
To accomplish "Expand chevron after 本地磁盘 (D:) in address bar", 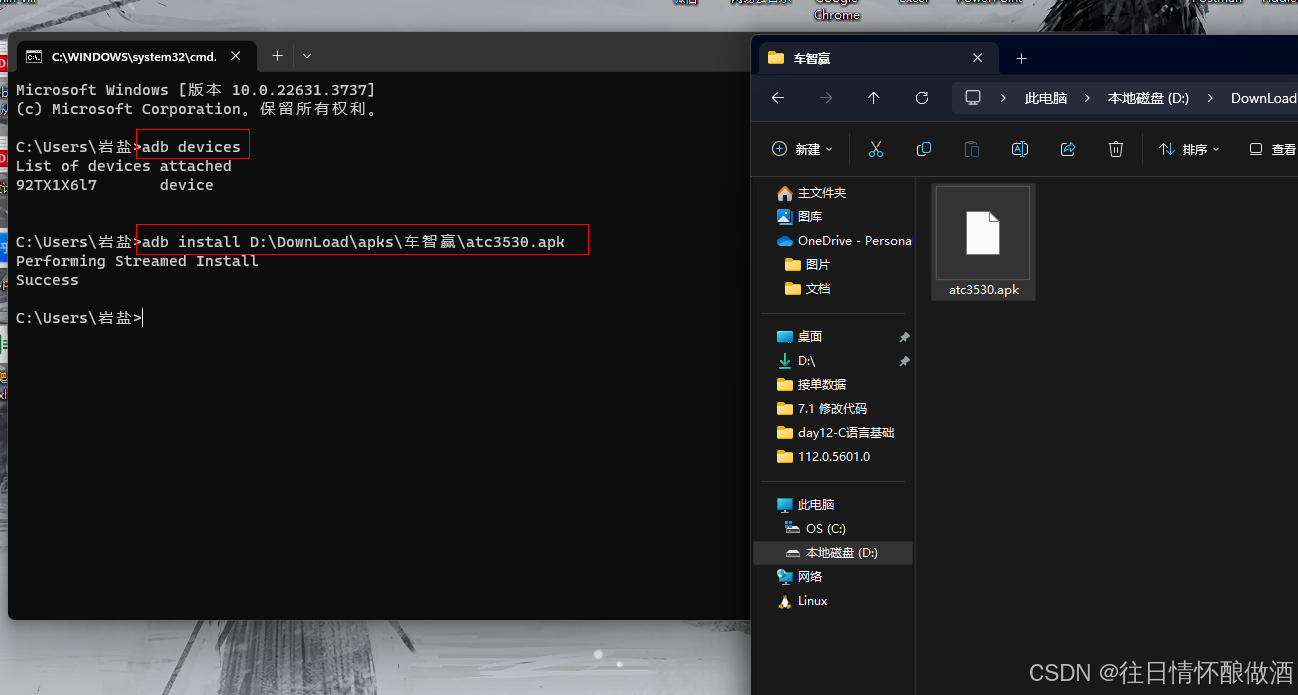I will pos(1210,98).
